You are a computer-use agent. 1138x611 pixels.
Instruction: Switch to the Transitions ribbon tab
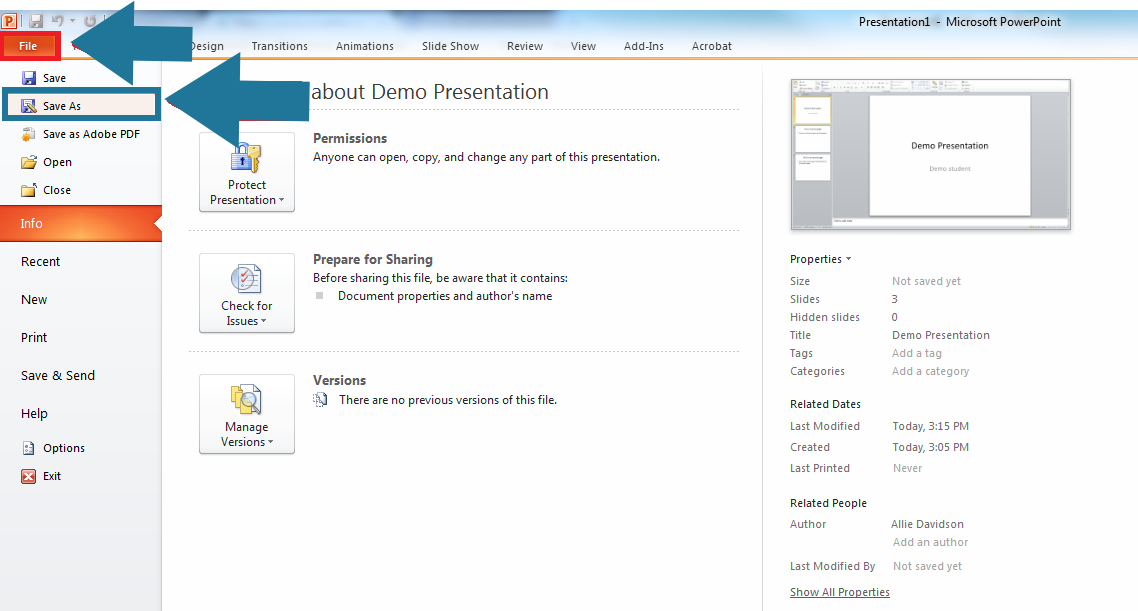pyautogui.click(x=279, y=46)
